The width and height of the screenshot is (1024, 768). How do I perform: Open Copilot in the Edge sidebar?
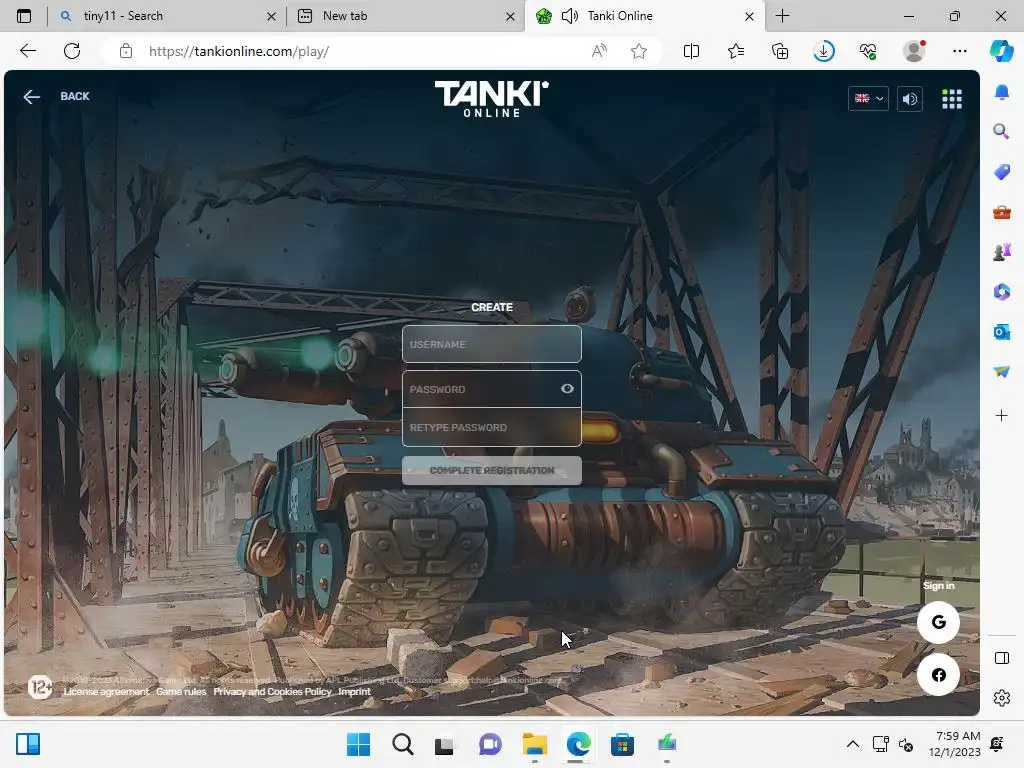1001,51
